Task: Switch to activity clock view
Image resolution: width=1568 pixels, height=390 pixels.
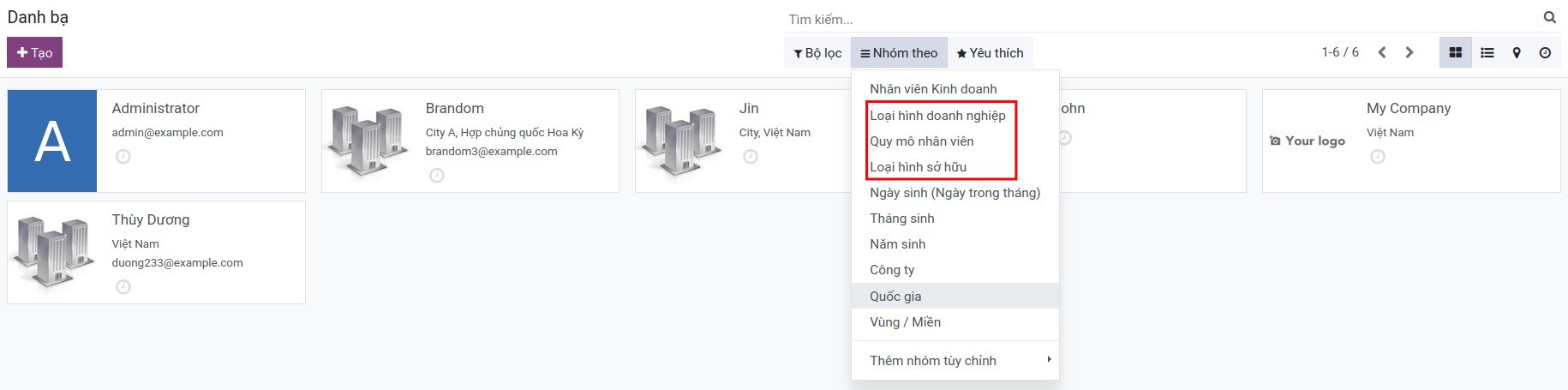Action: 1545,53
